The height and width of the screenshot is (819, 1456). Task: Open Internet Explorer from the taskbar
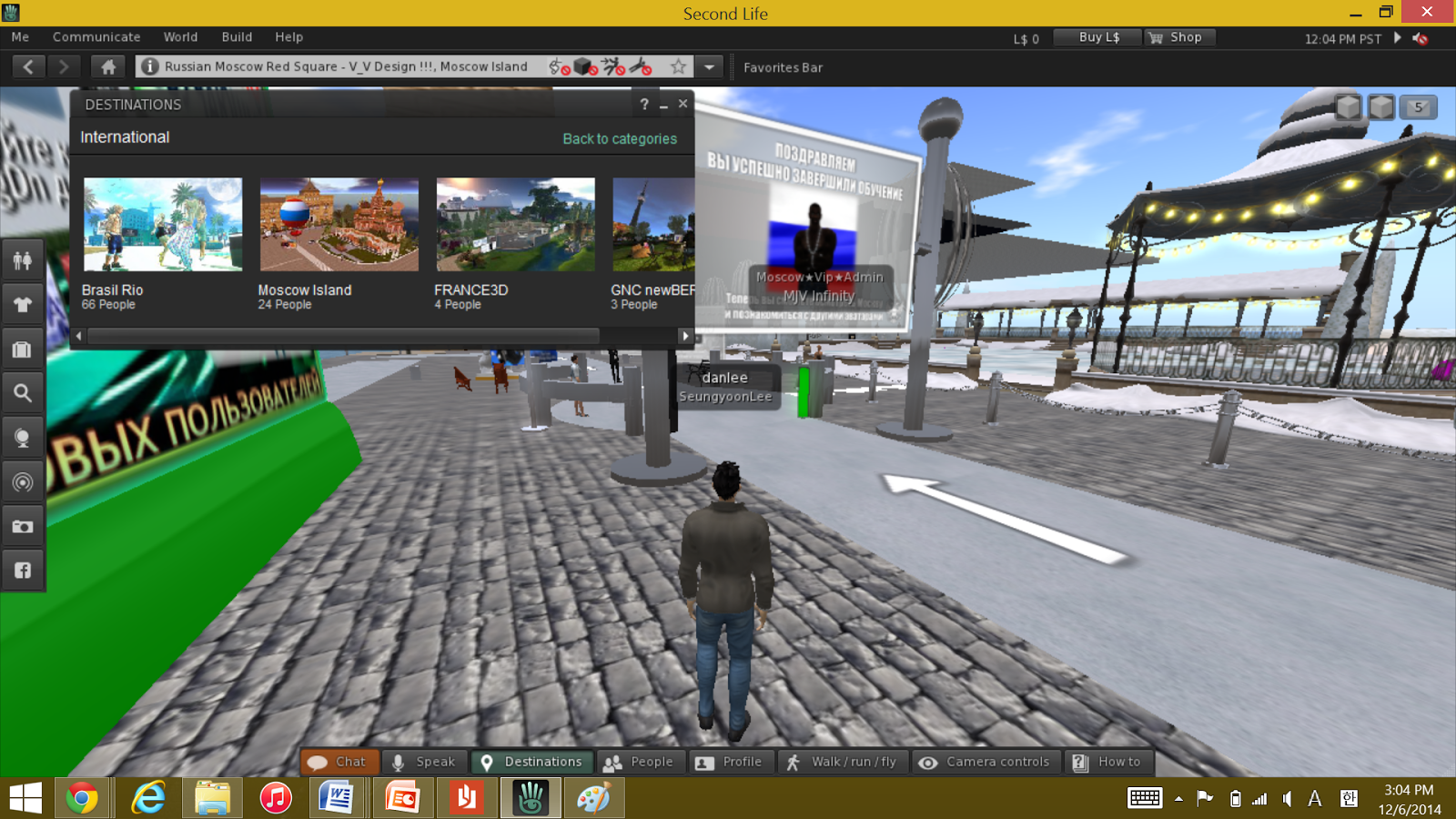pyautogui.click(x=147, y=798)
